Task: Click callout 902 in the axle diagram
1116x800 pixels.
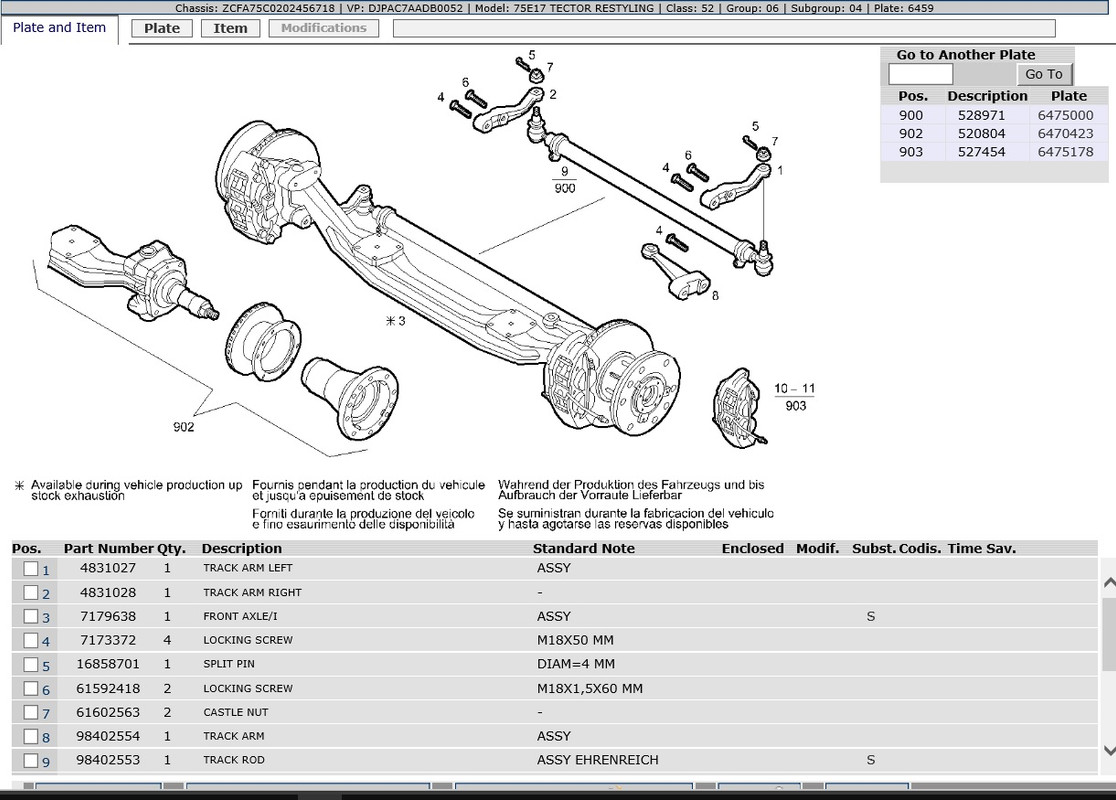Action: click(x=184, y=427)
